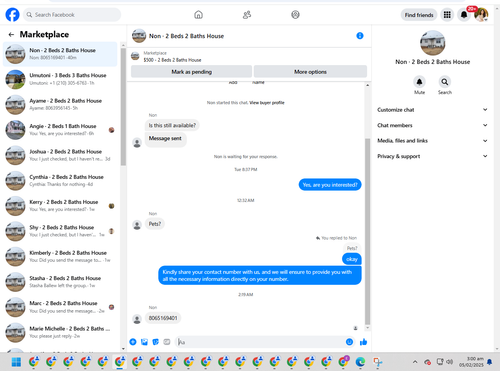The width and height of the screenshot is (500, 371).
Task: Open Snipping Tool from the taskbar
Action: pos(378,362)
